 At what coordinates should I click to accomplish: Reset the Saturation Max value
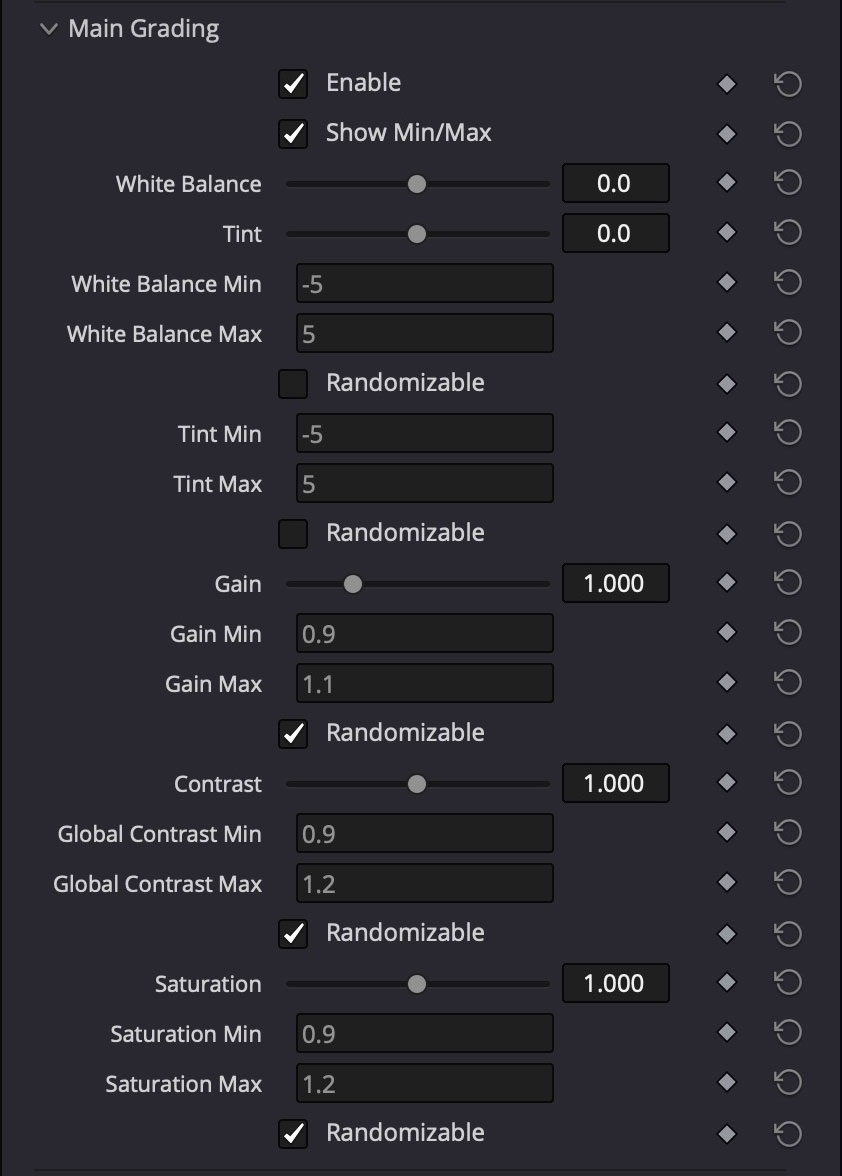789,1083
